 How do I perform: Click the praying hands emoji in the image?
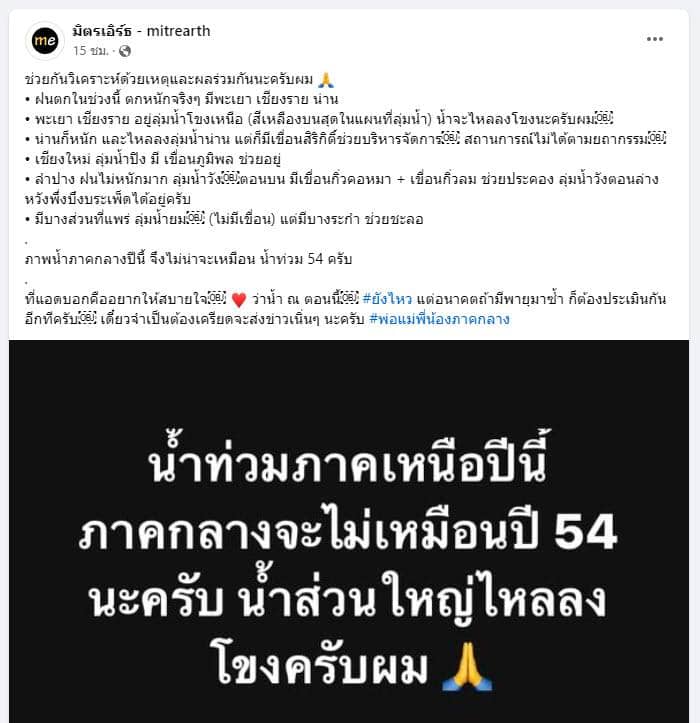[x=467, y=666]
